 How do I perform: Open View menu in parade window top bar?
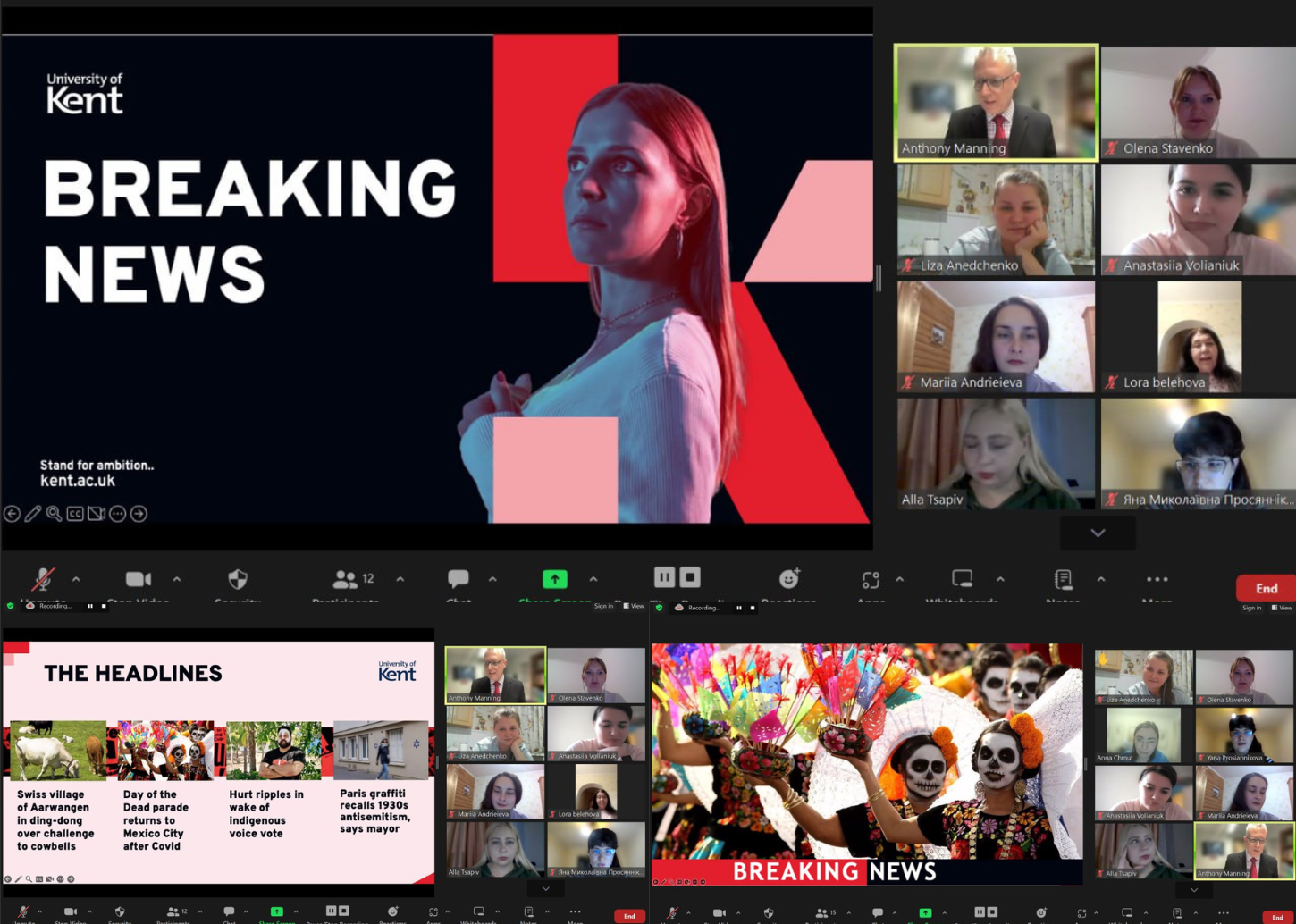click(x=1283, y=609)
